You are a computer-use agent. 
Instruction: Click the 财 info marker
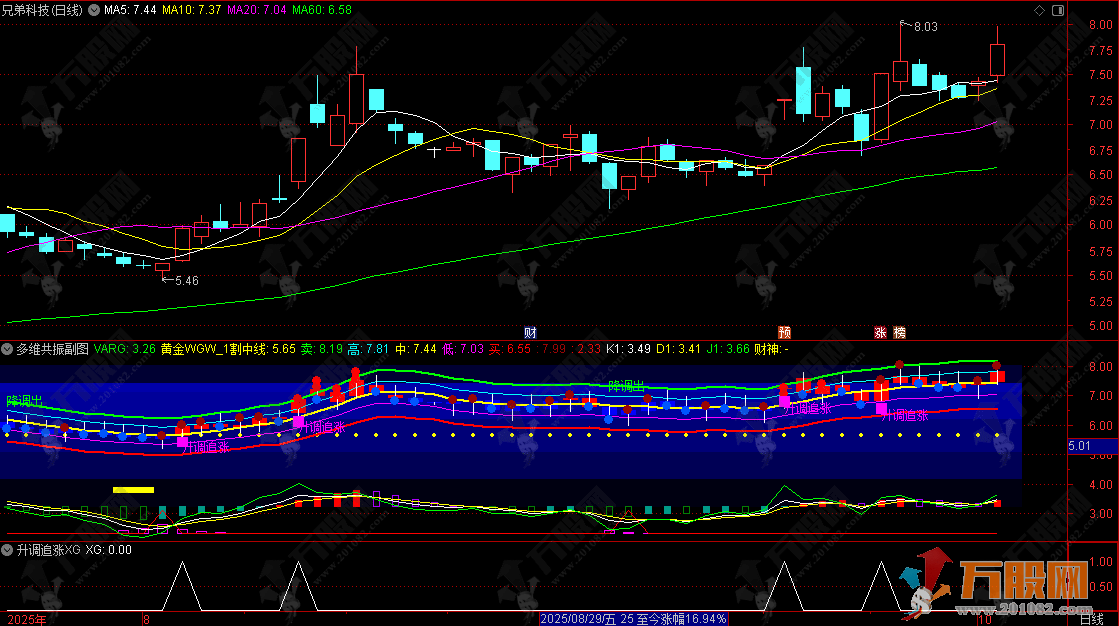530,331
